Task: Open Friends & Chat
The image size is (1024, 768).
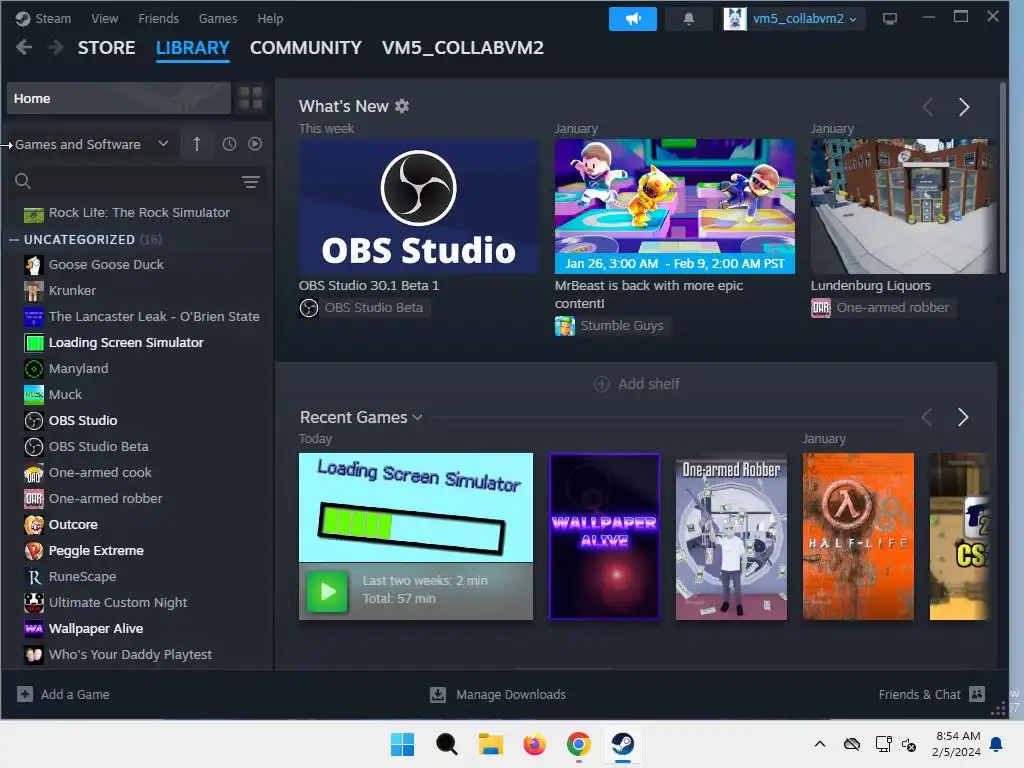Action: point(931,694)
